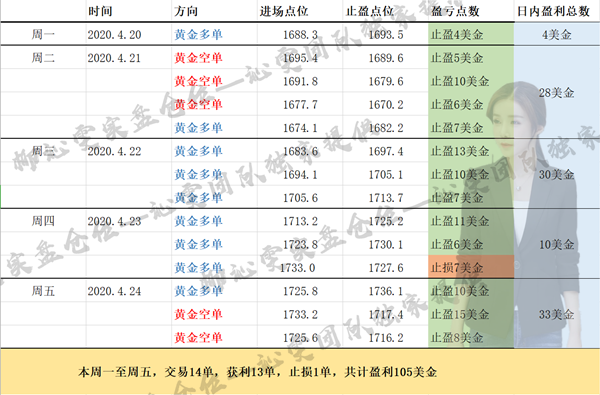
Task: Click entry price 1695.4
Action: click(300, 58)
